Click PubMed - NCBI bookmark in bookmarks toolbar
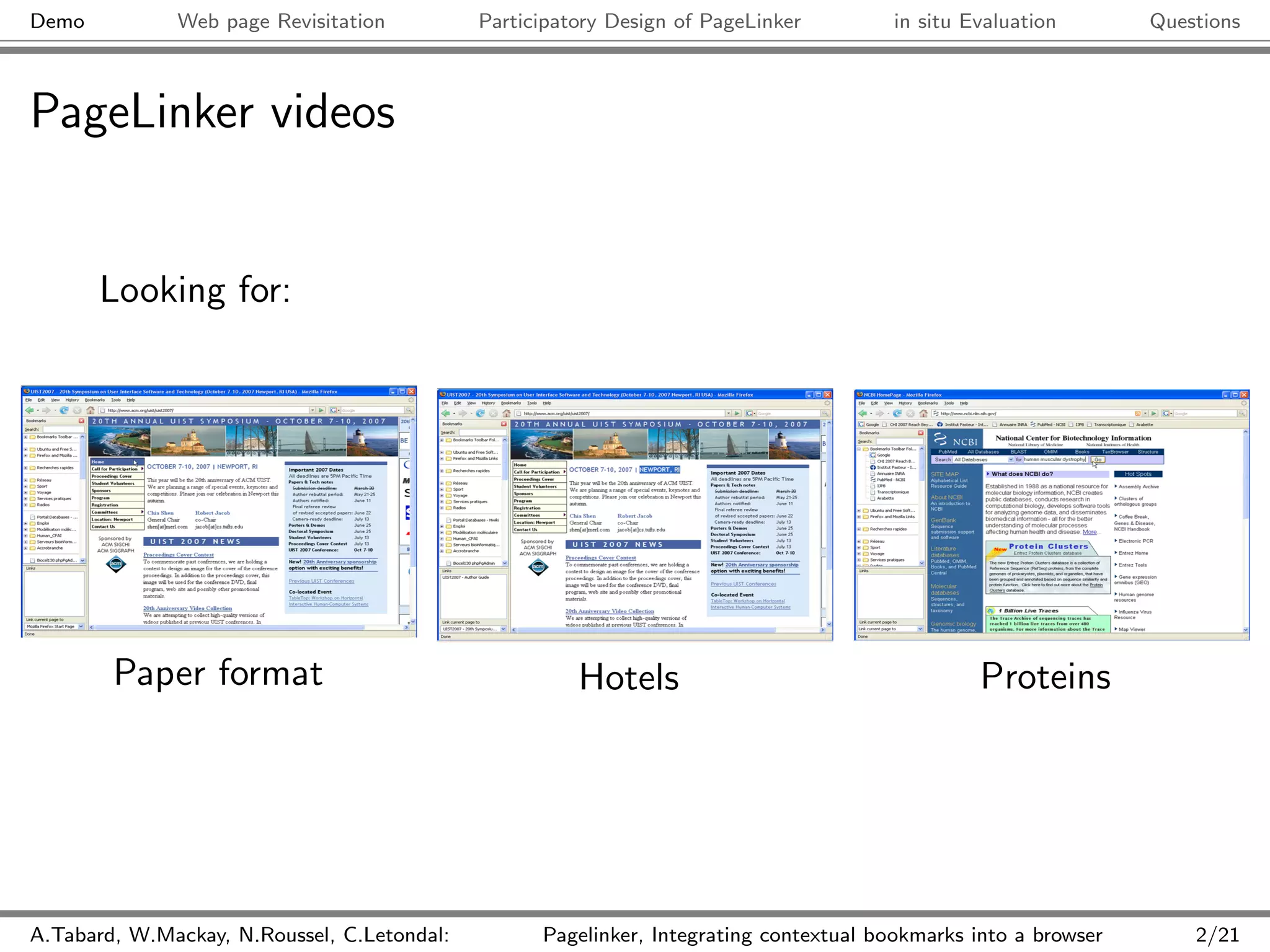 pyautogui.click(x=1050, y=425)
